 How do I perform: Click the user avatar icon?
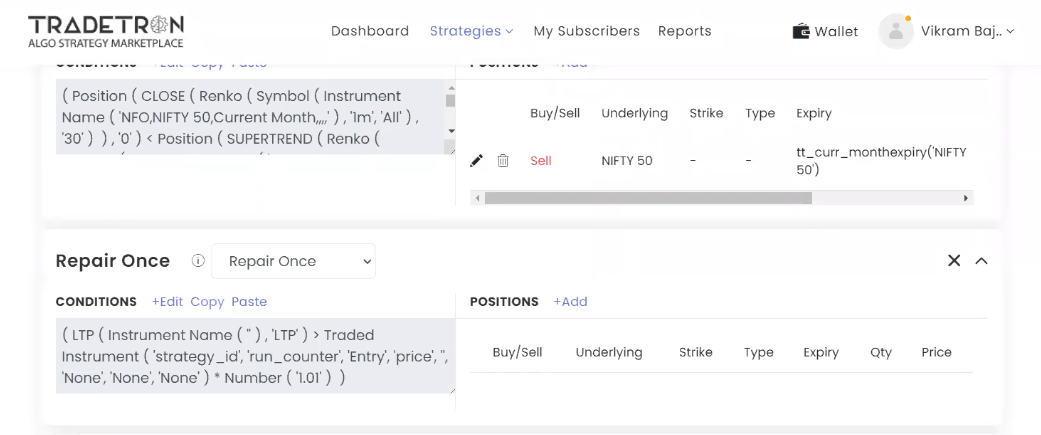895,31
